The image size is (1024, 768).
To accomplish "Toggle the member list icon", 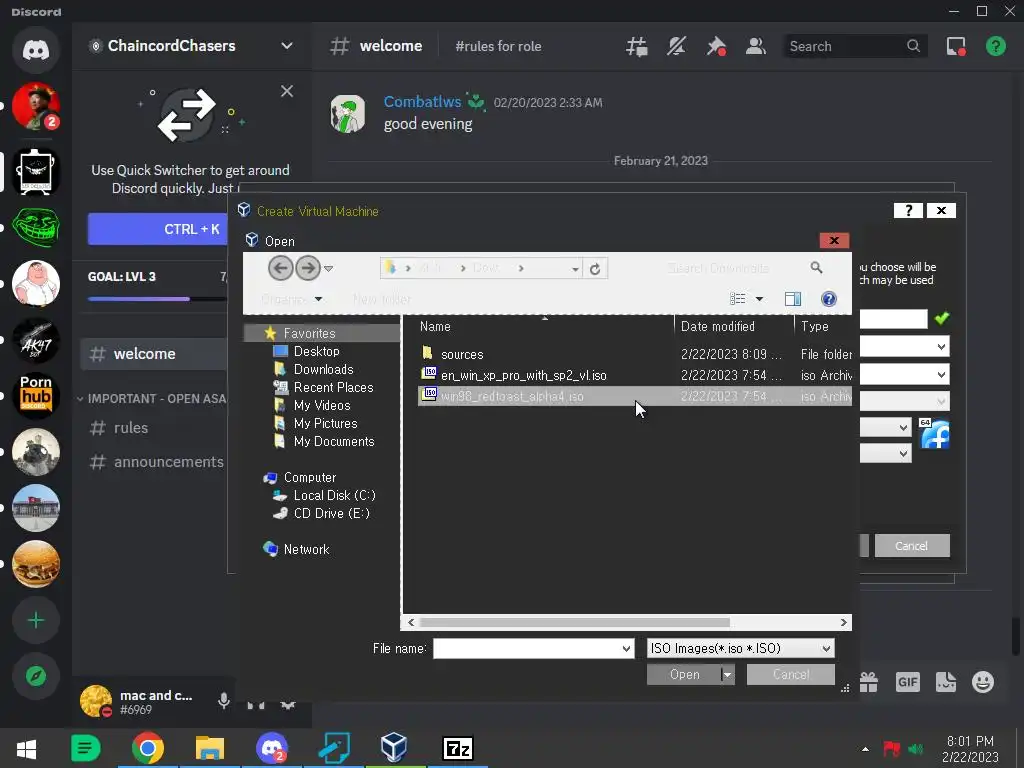I will pyautogui.click(x=756, y=46).
